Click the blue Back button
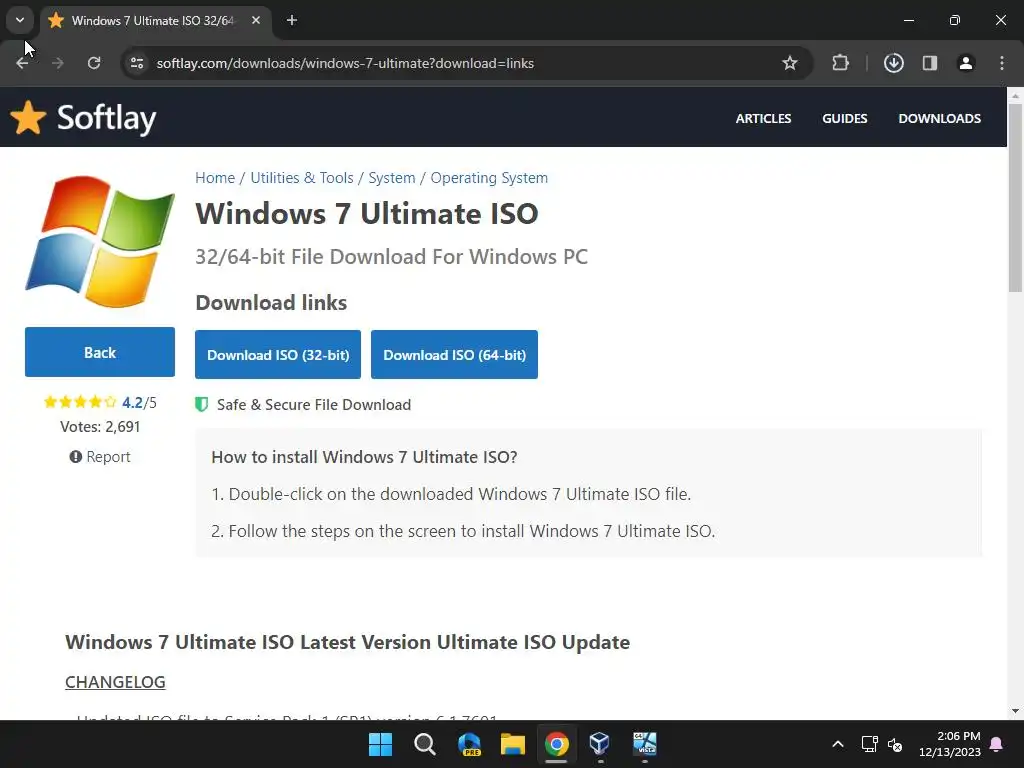 100,352
